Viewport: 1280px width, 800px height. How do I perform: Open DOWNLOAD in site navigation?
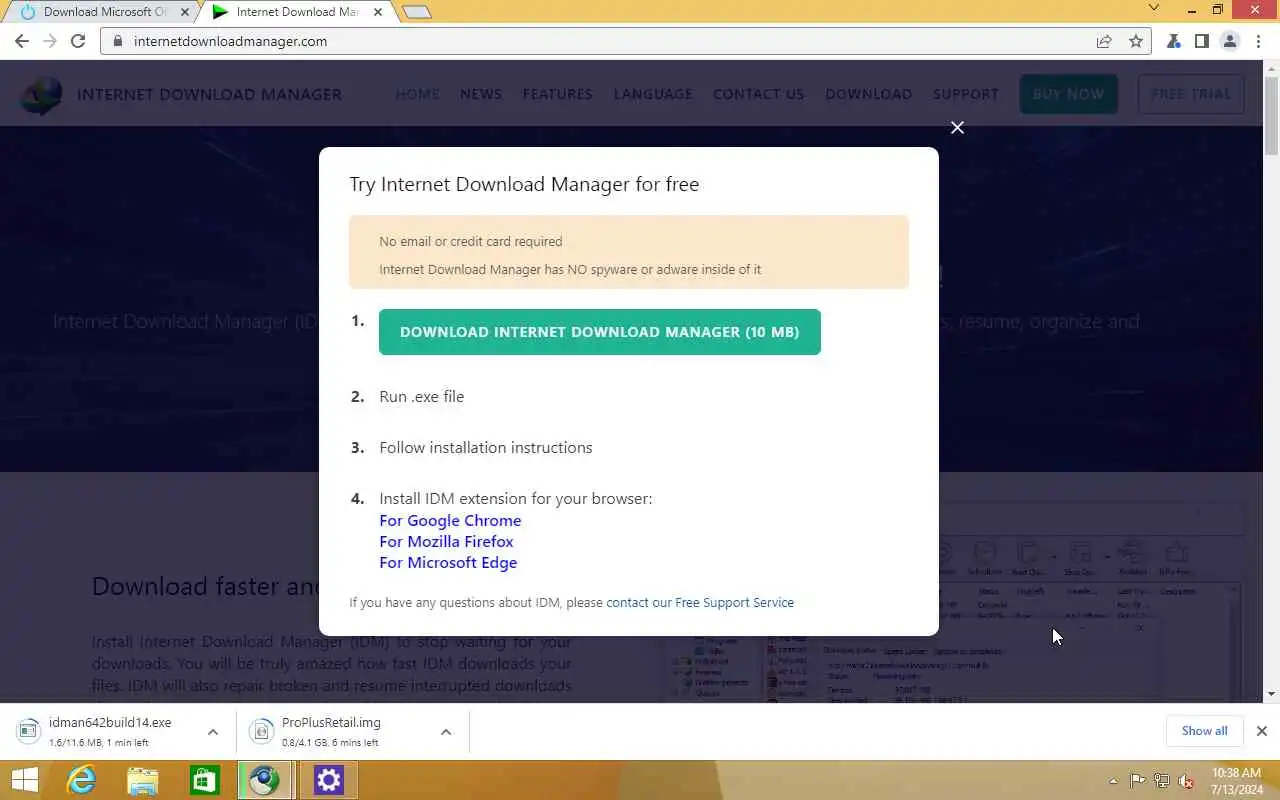[868, 94]
